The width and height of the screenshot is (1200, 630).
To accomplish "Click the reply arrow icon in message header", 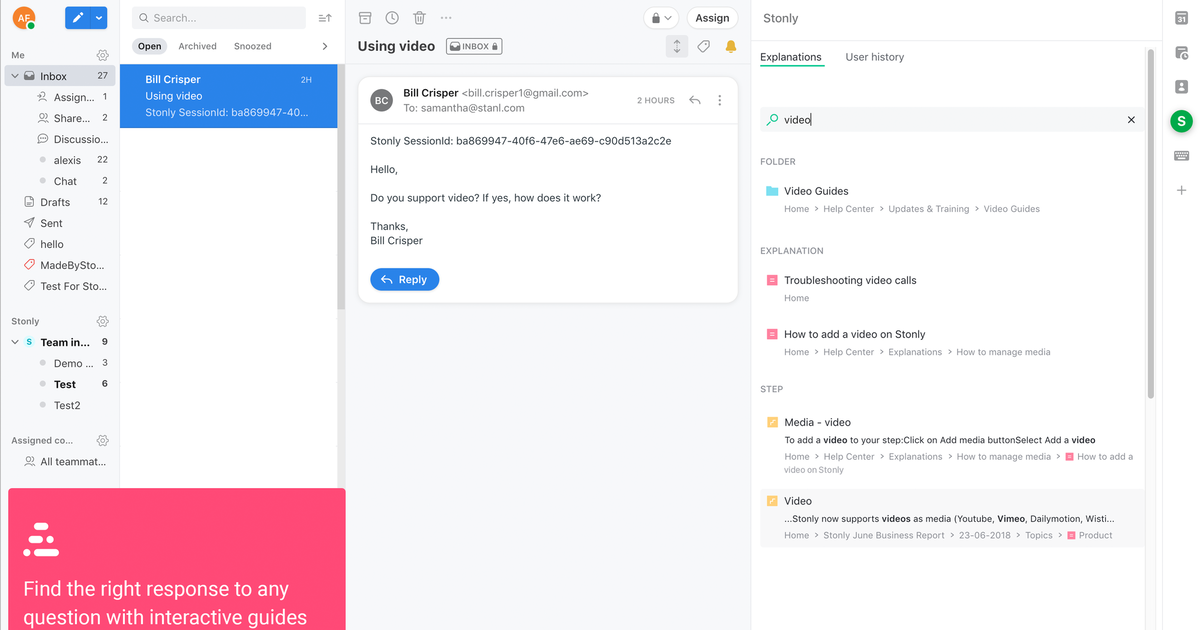I will pyautogui.click(x=694, y=100).
